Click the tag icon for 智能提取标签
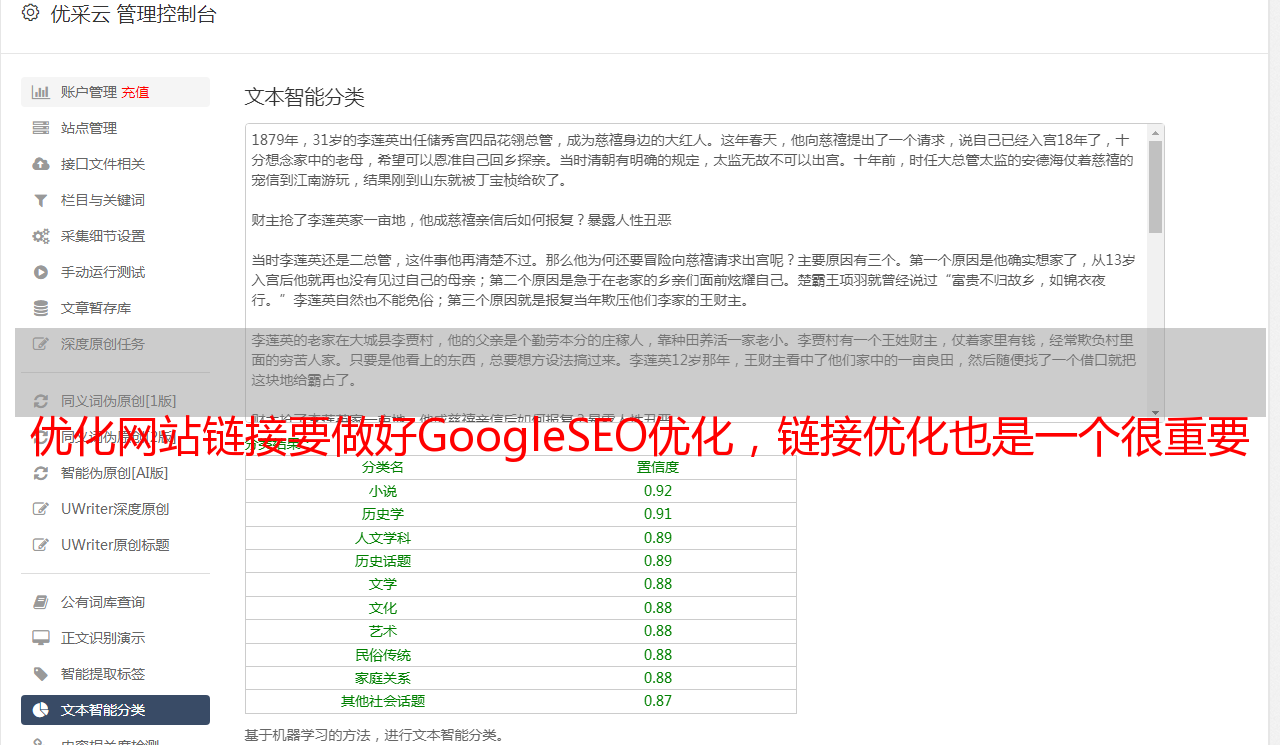The width and height of the screenshot is (1280, 745). (41, 674)
